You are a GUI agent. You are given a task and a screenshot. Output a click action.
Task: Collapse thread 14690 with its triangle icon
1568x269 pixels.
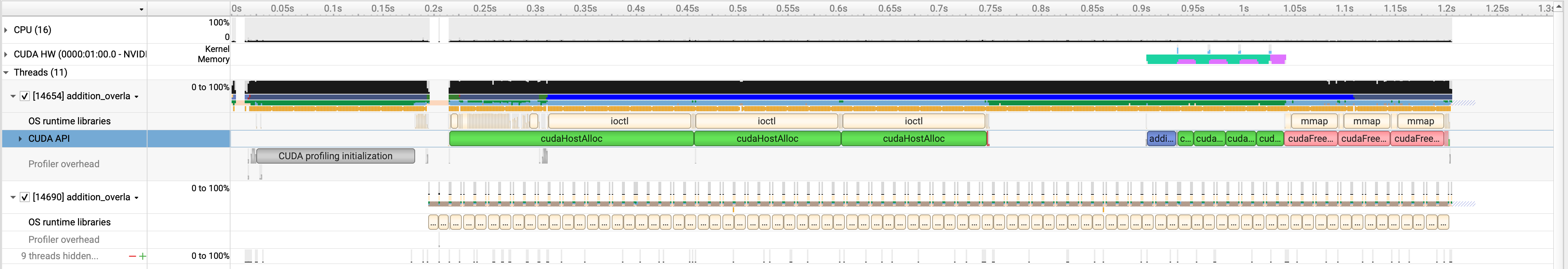point(13,197)
